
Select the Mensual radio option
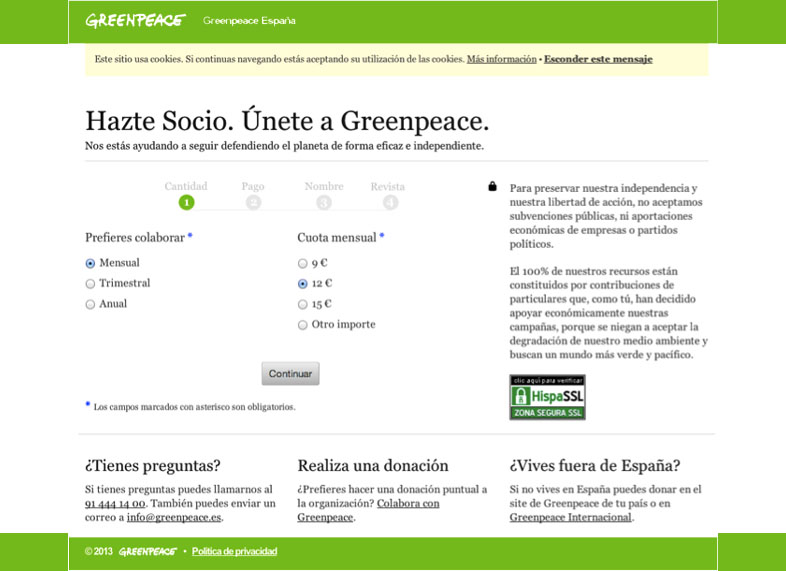(x=90, y=263)
